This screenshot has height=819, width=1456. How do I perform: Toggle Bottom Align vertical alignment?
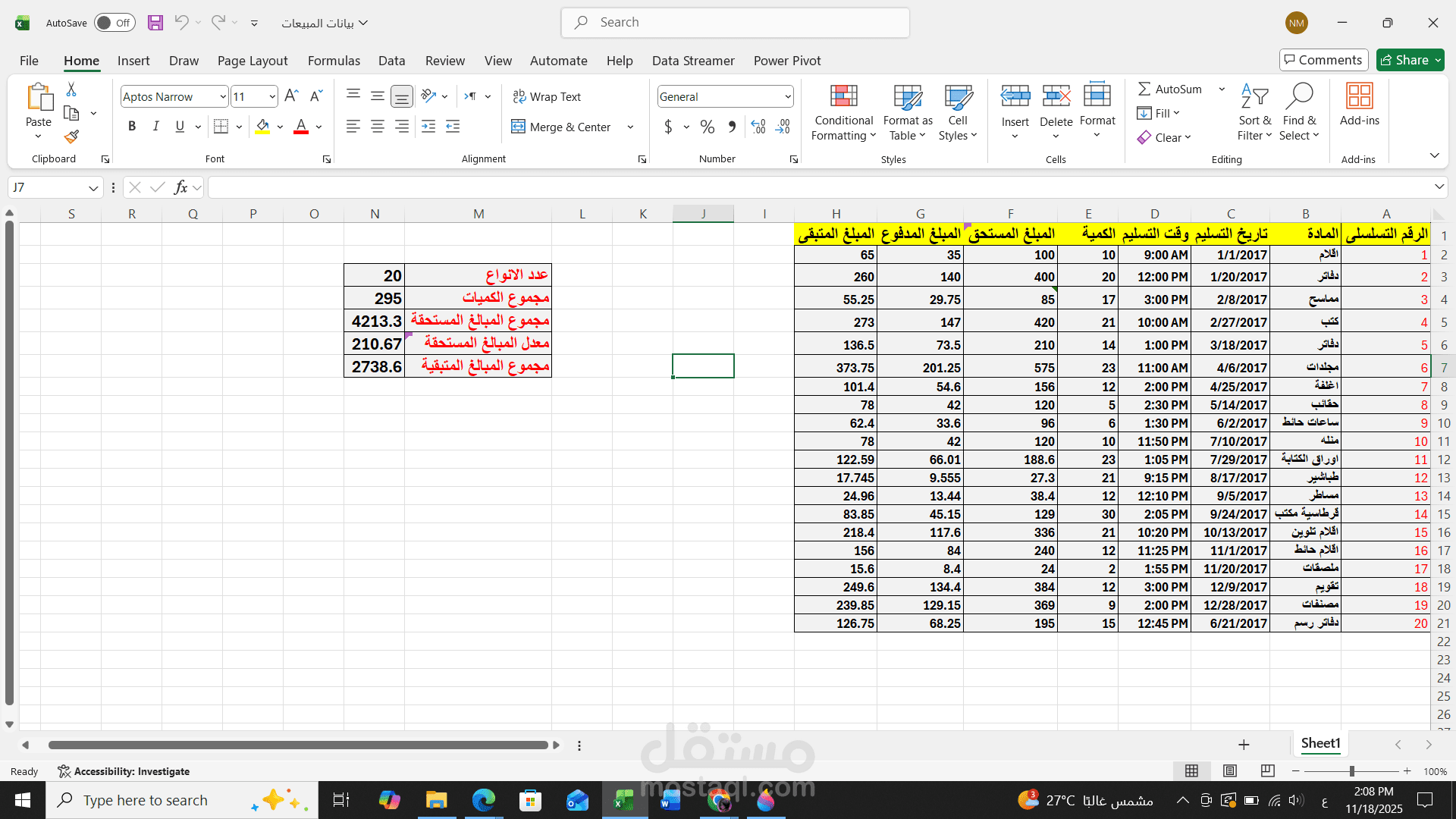402,96
